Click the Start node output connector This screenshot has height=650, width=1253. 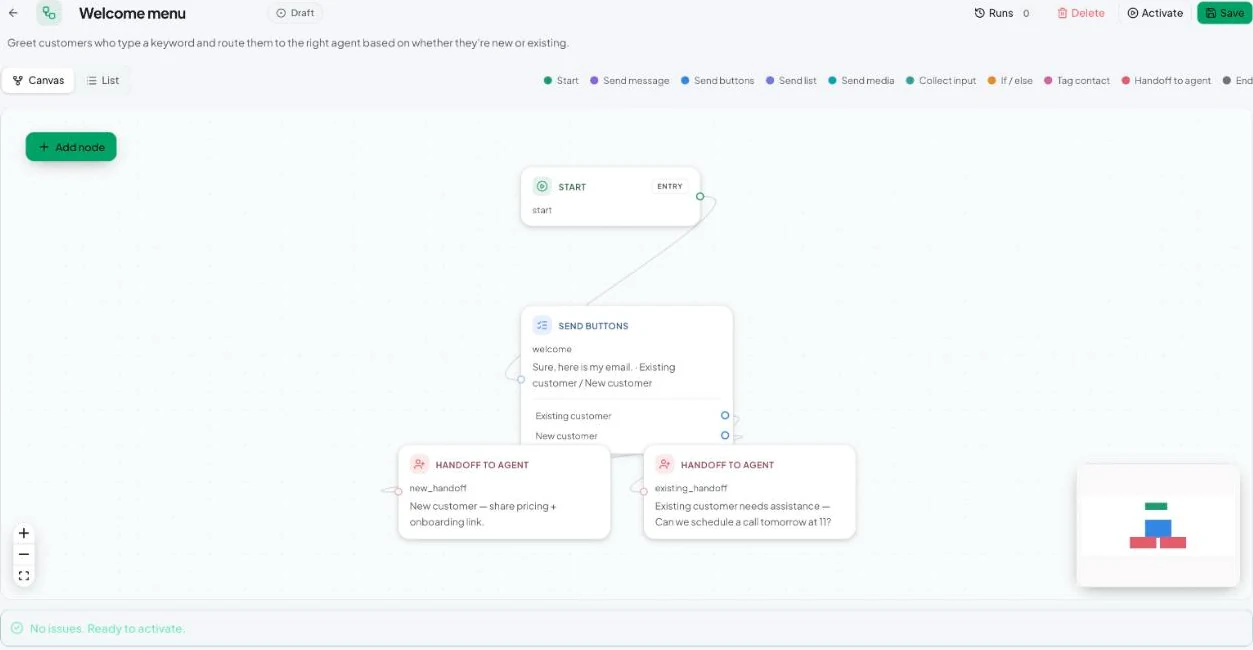point(700,196)
